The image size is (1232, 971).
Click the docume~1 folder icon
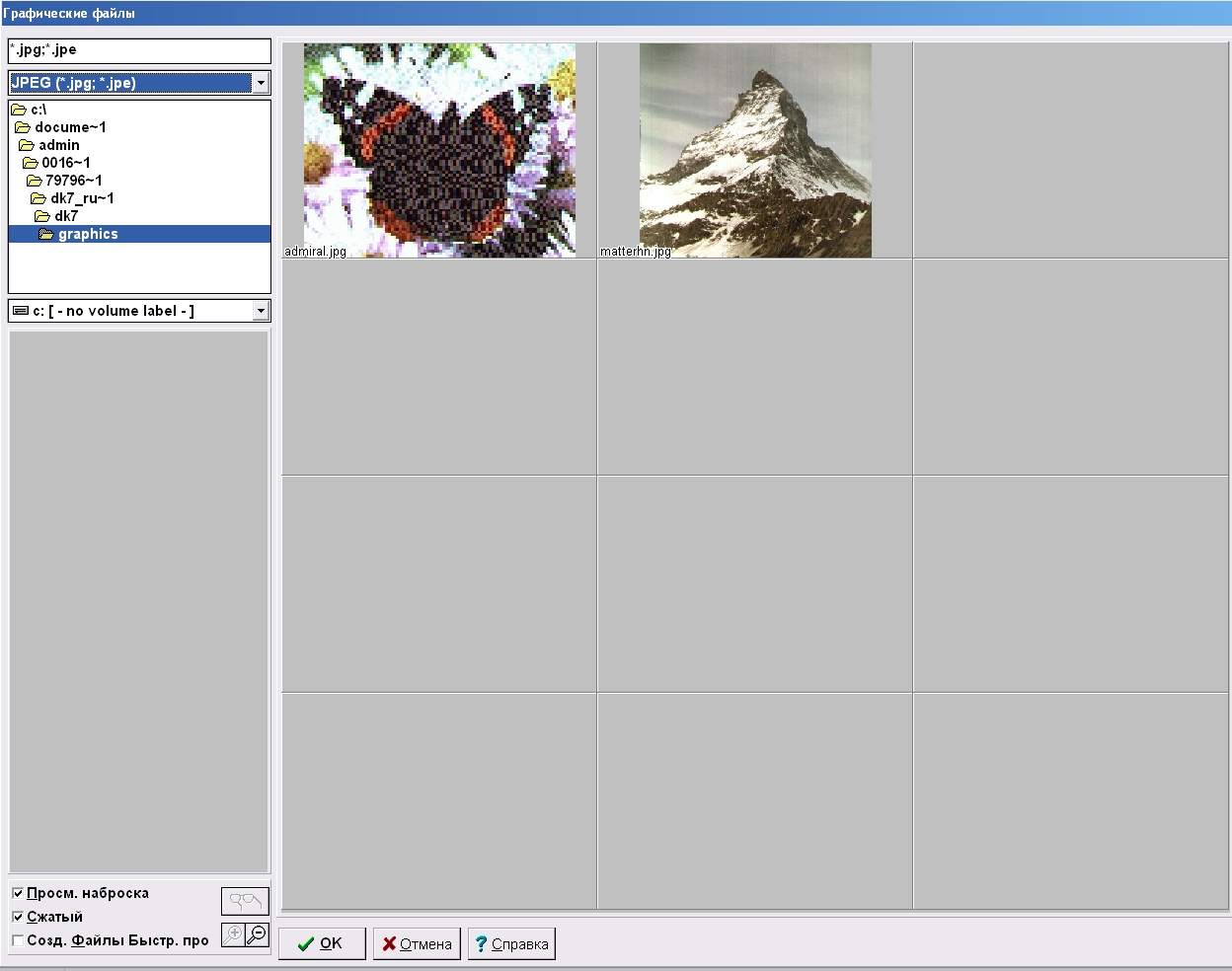point(23,127)
